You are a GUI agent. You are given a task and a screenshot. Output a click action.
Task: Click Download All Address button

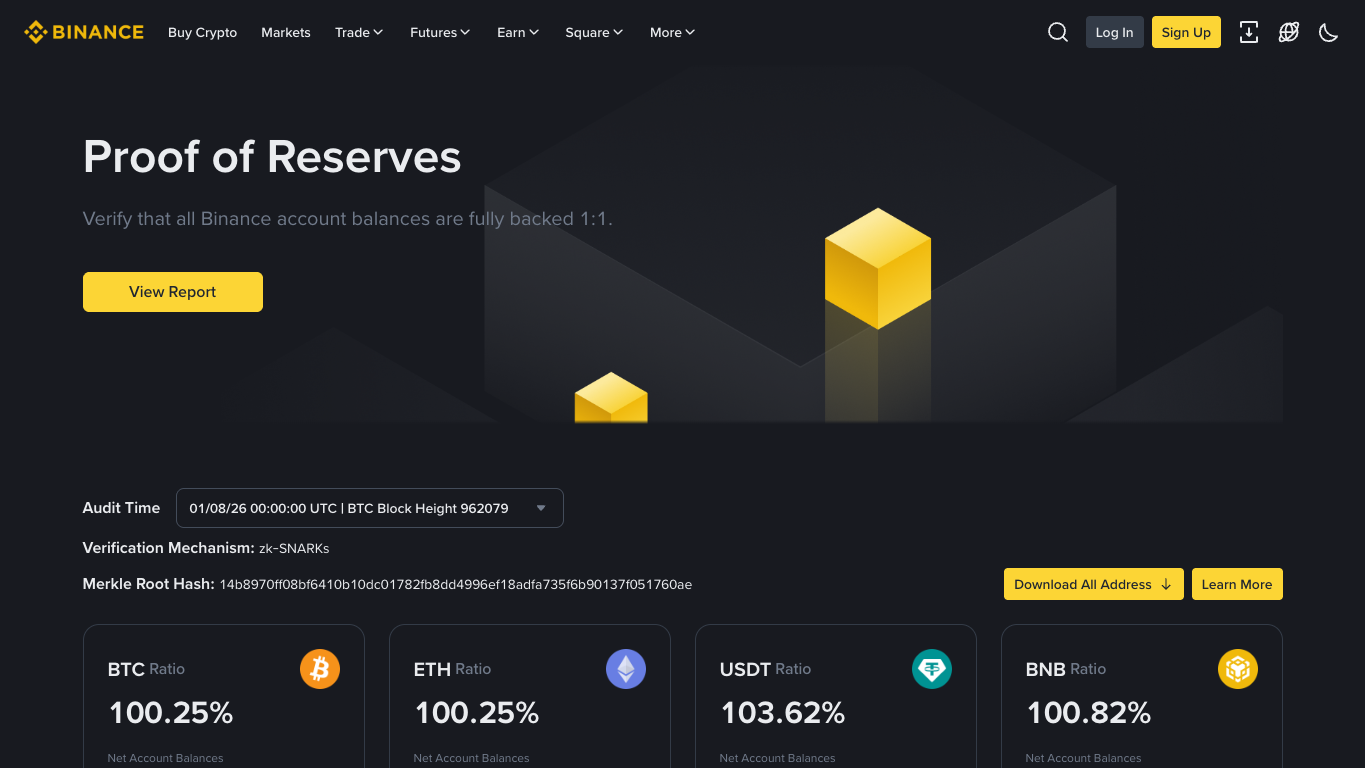(1093, 584)
